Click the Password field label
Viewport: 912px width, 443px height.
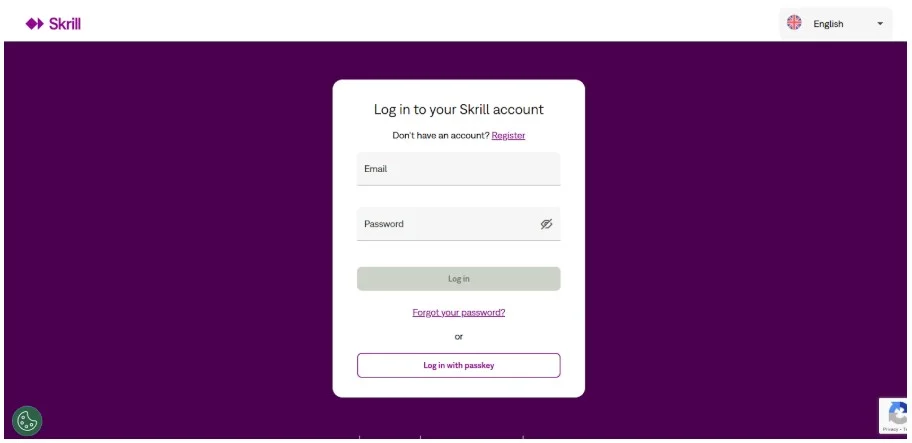(384, 224)
